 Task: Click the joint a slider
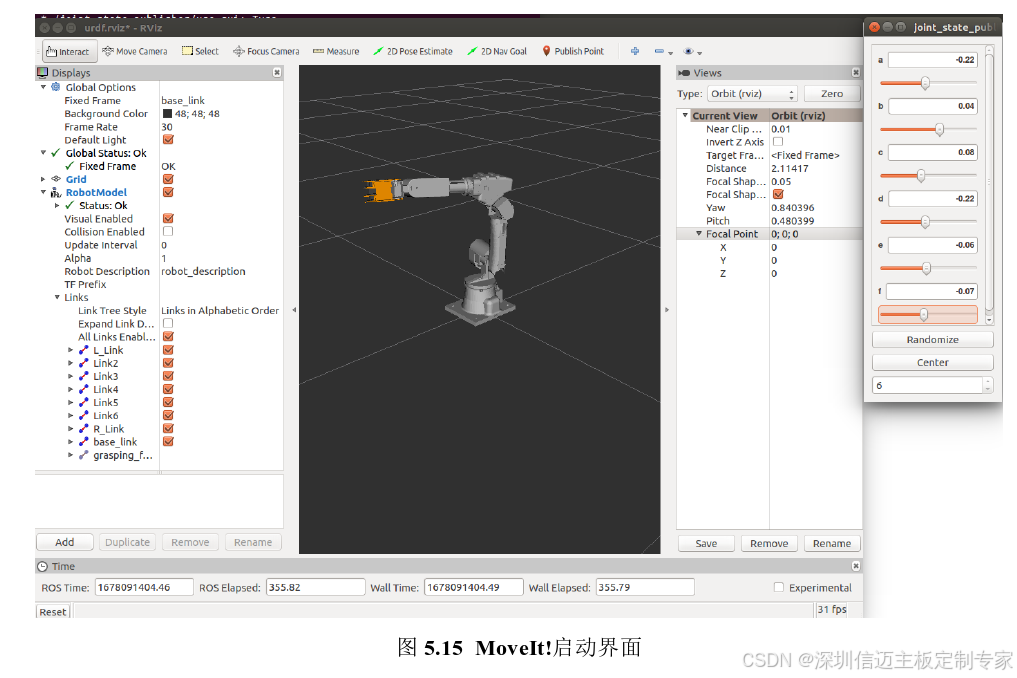925,83
